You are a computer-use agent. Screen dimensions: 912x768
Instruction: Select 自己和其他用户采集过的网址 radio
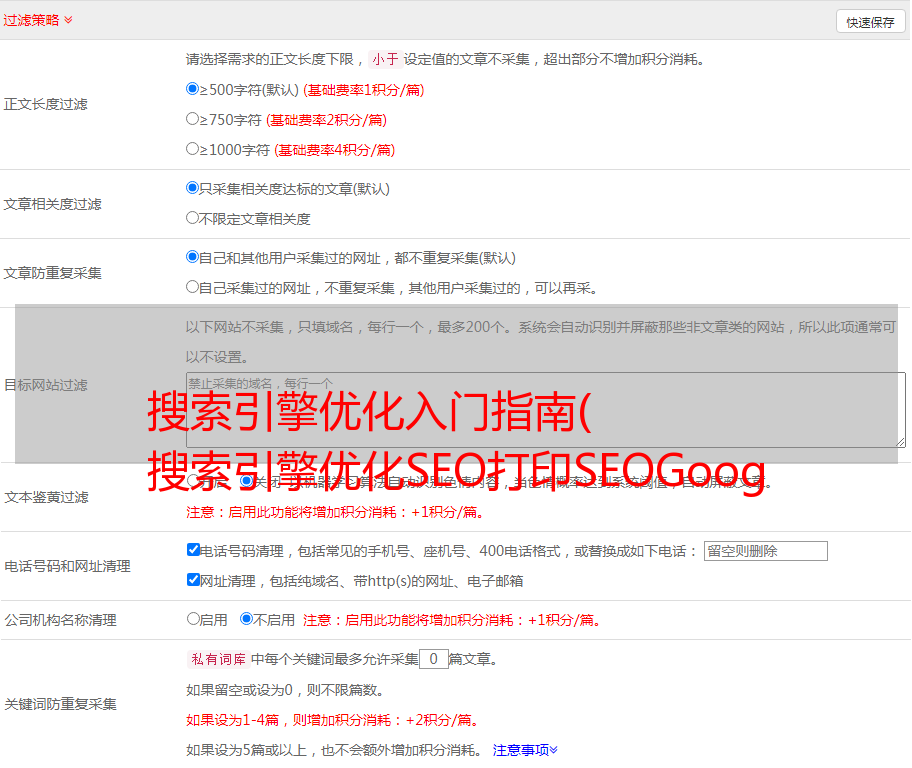pos(193,257)
